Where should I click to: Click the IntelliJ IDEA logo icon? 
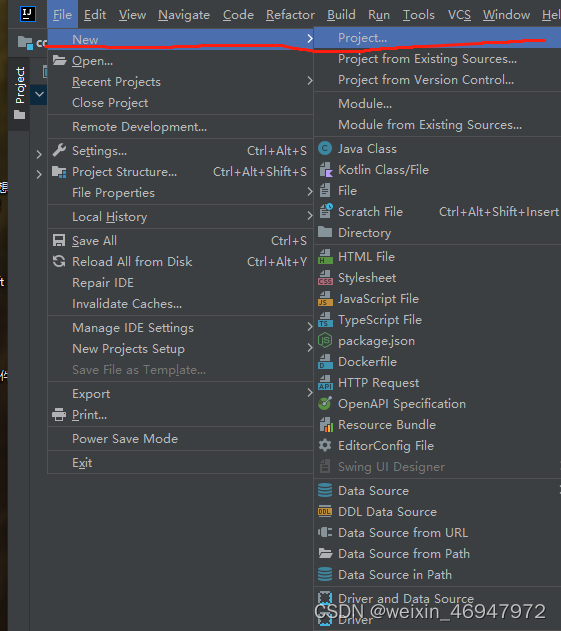click(28, 14)
